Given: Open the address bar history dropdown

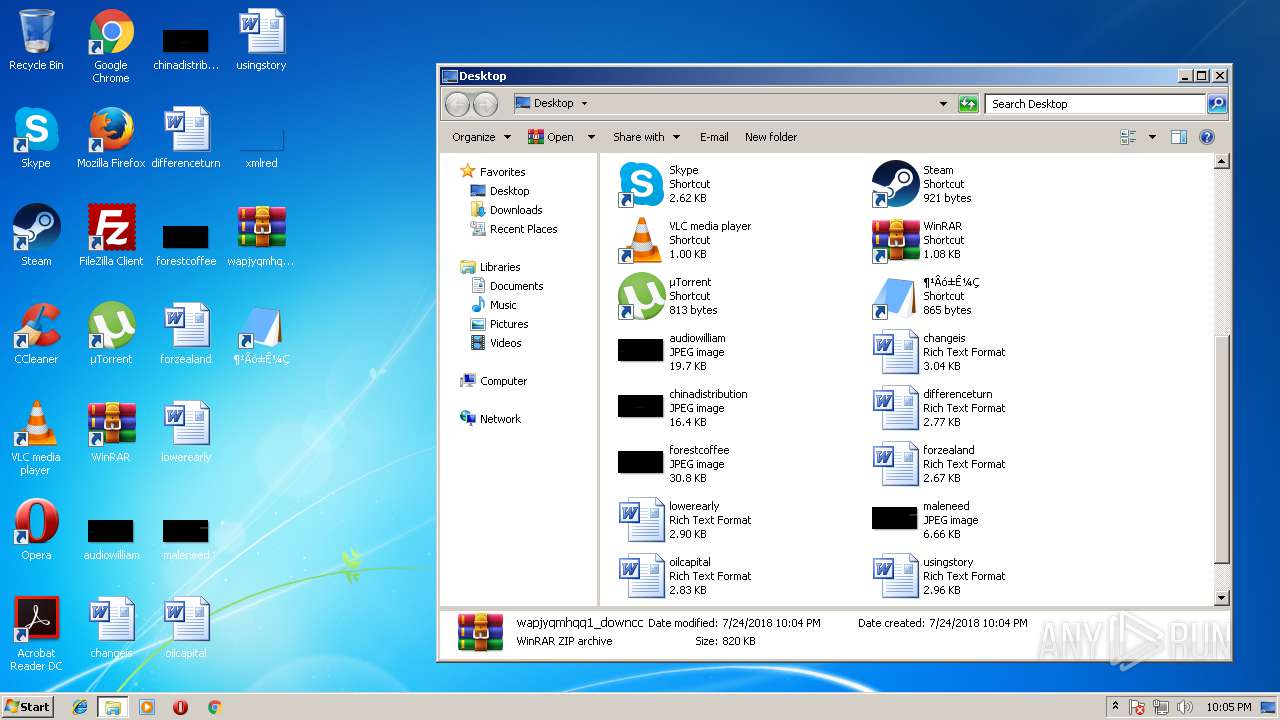Looking at the screenshot, I should [x=943, y=104].
